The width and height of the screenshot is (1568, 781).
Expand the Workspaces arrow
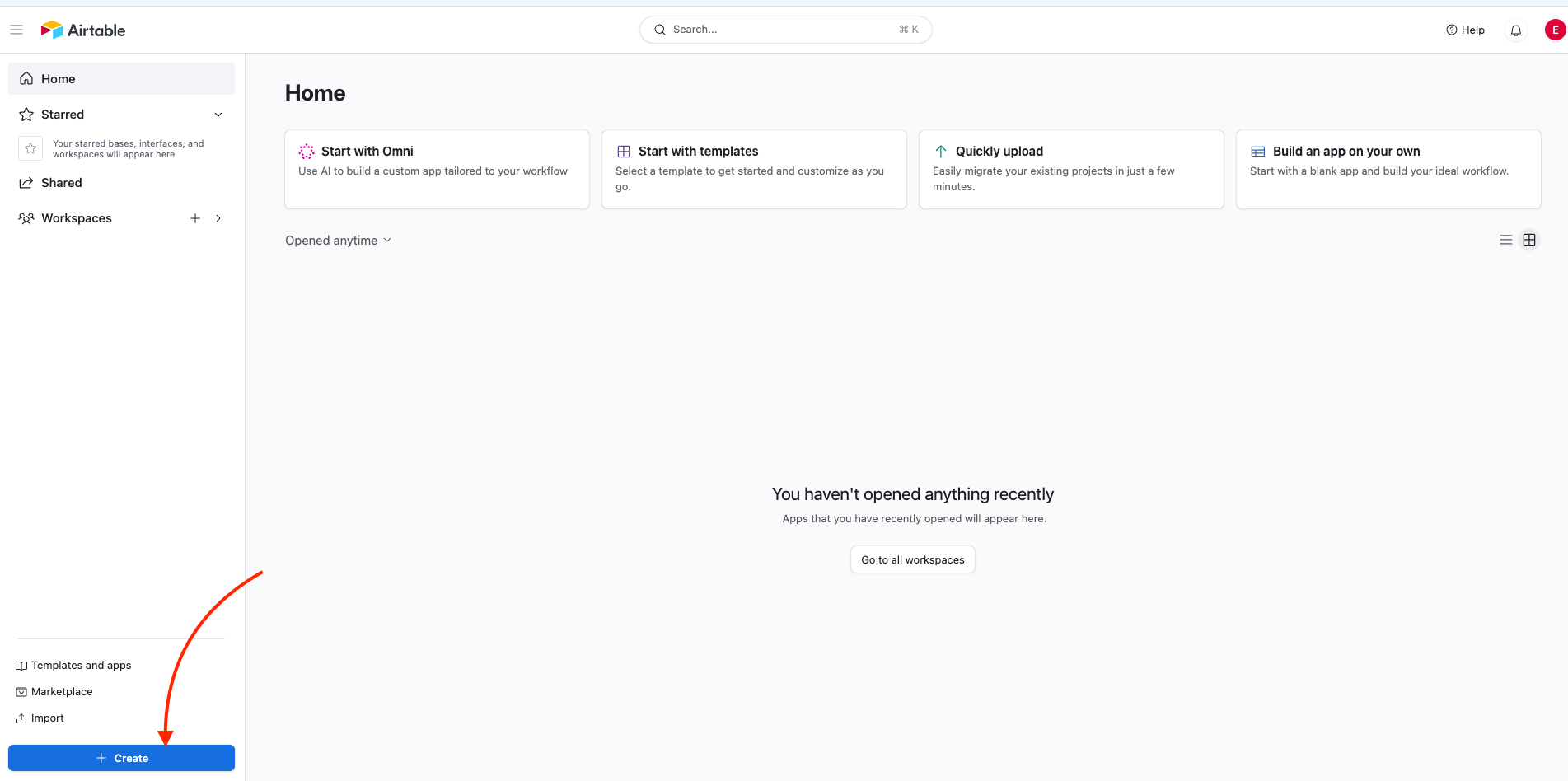point(218,218)
